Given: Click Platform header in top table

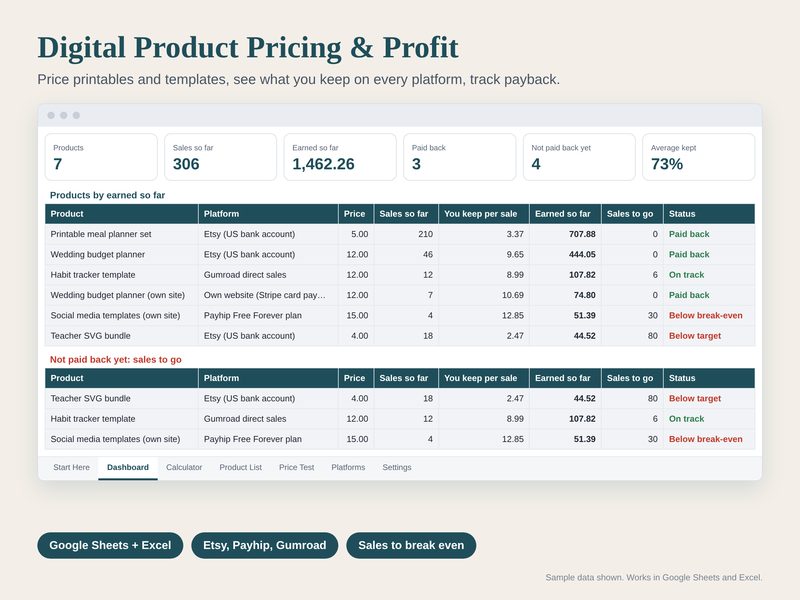Looking at the screenshot, I should click(268, 214).
